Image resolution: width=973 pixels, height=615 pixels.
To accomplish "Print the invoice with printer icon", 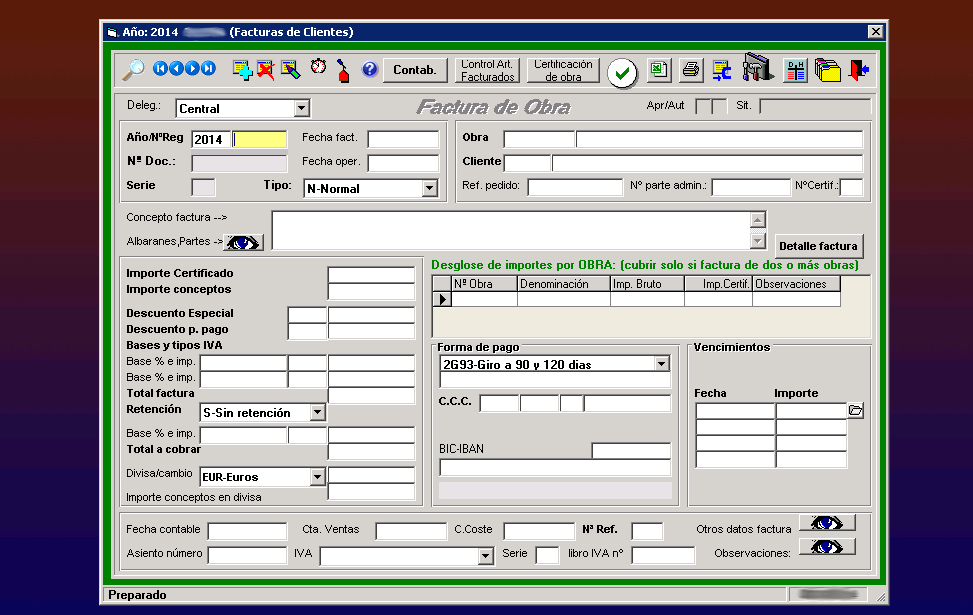I will tap(690, 70).
